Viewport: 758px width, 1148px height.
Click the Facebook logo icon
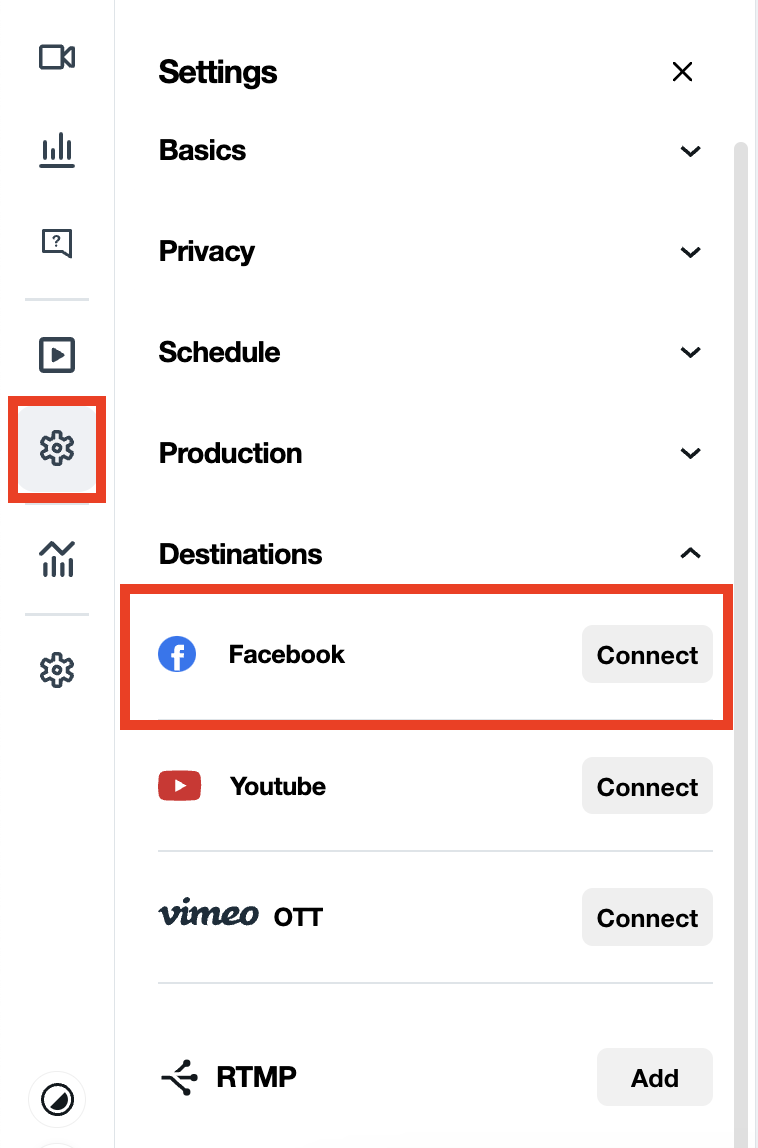(177, 654)
